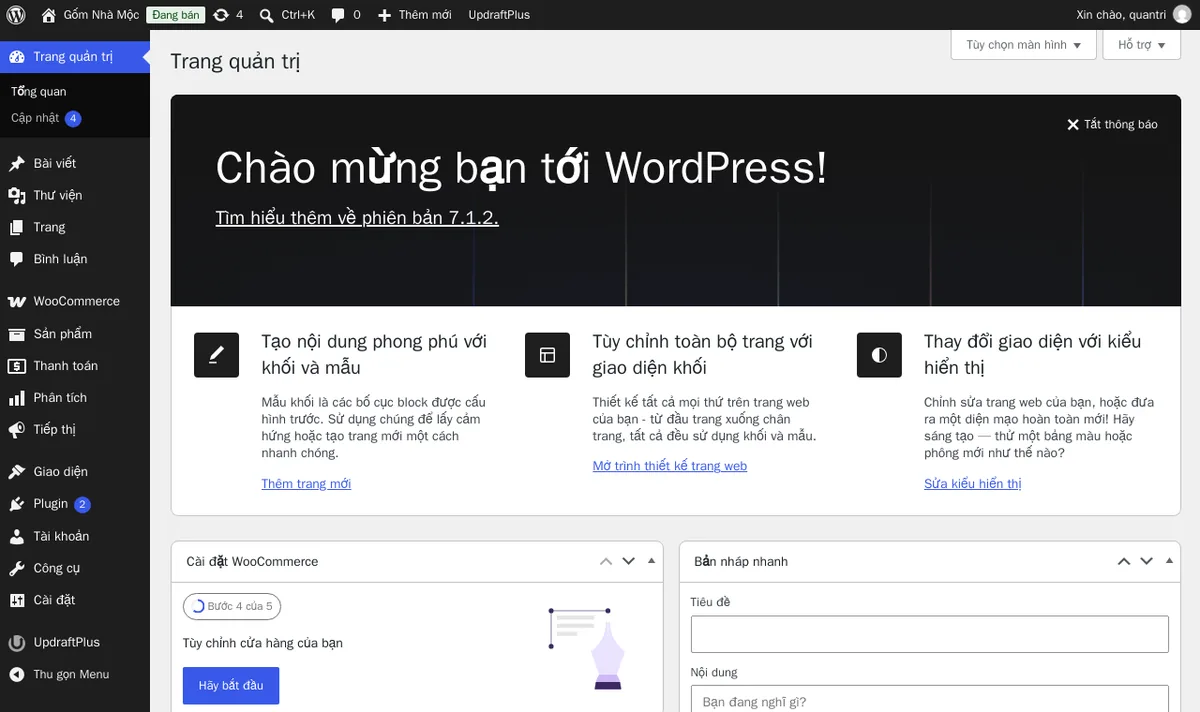Screen dimensions: 1200x712
Task: Click the Trang quản trị dashboard icon
Action: 17,57
